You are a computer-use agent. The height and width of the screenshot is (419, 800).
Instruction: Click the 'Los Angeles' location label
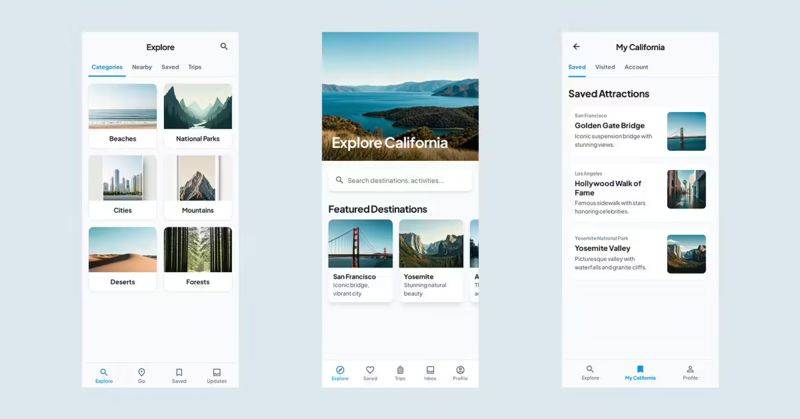tap(588, 174)
